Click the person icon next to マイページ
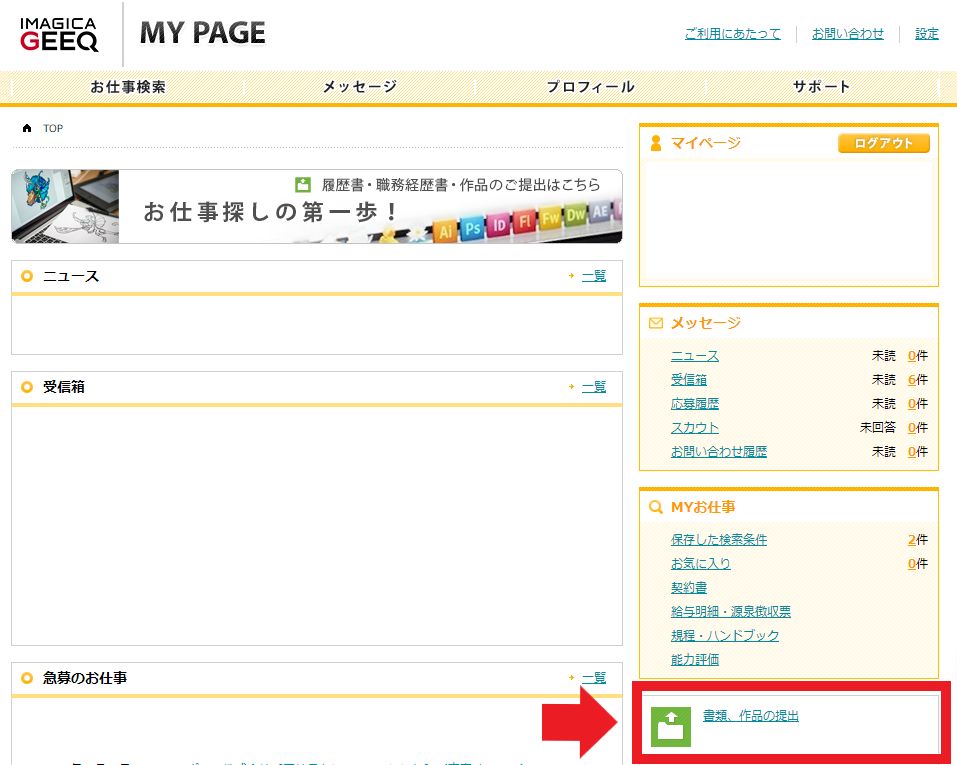 tap(656, 143)
